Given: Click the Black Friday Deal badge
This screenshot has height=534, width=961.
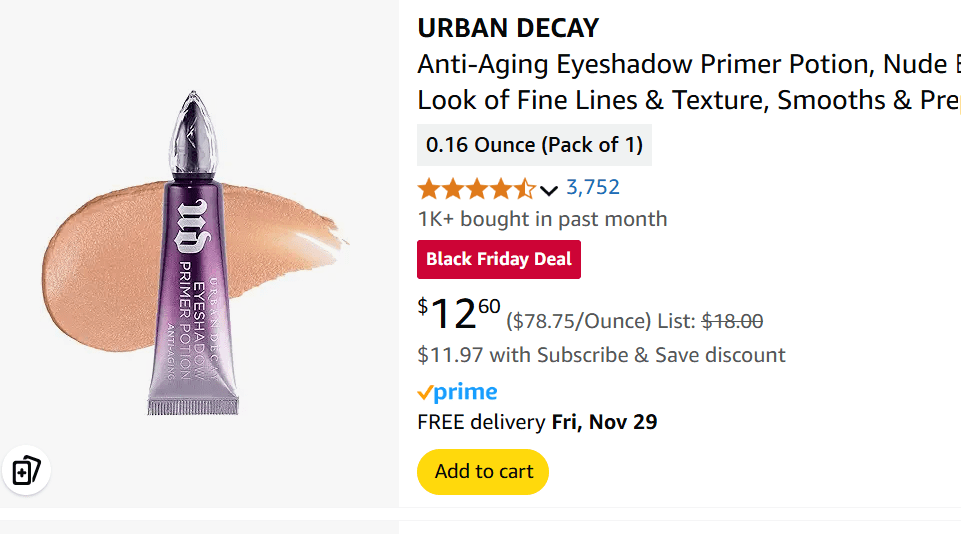Looking at the screenshot, I should click(x=498, y=259).
